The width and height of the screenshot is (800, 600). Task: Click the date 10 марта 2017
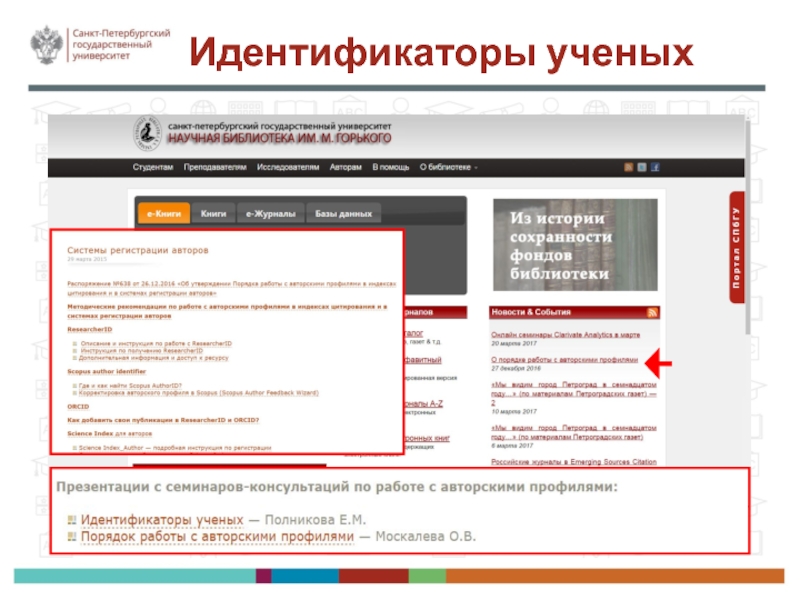514,412
